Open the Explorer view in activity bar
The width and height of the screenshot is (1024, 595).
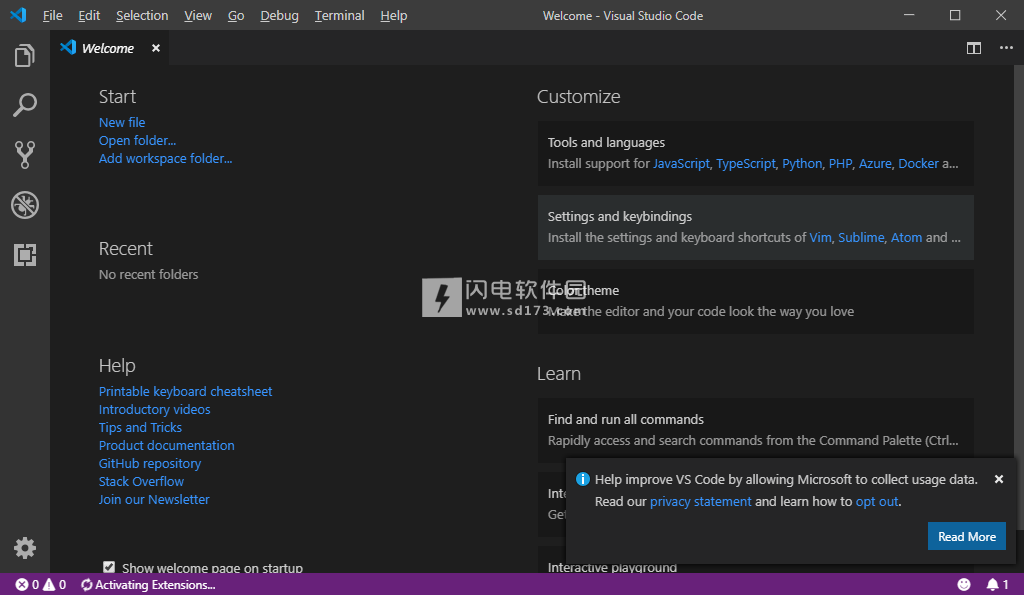coord(25,56)
